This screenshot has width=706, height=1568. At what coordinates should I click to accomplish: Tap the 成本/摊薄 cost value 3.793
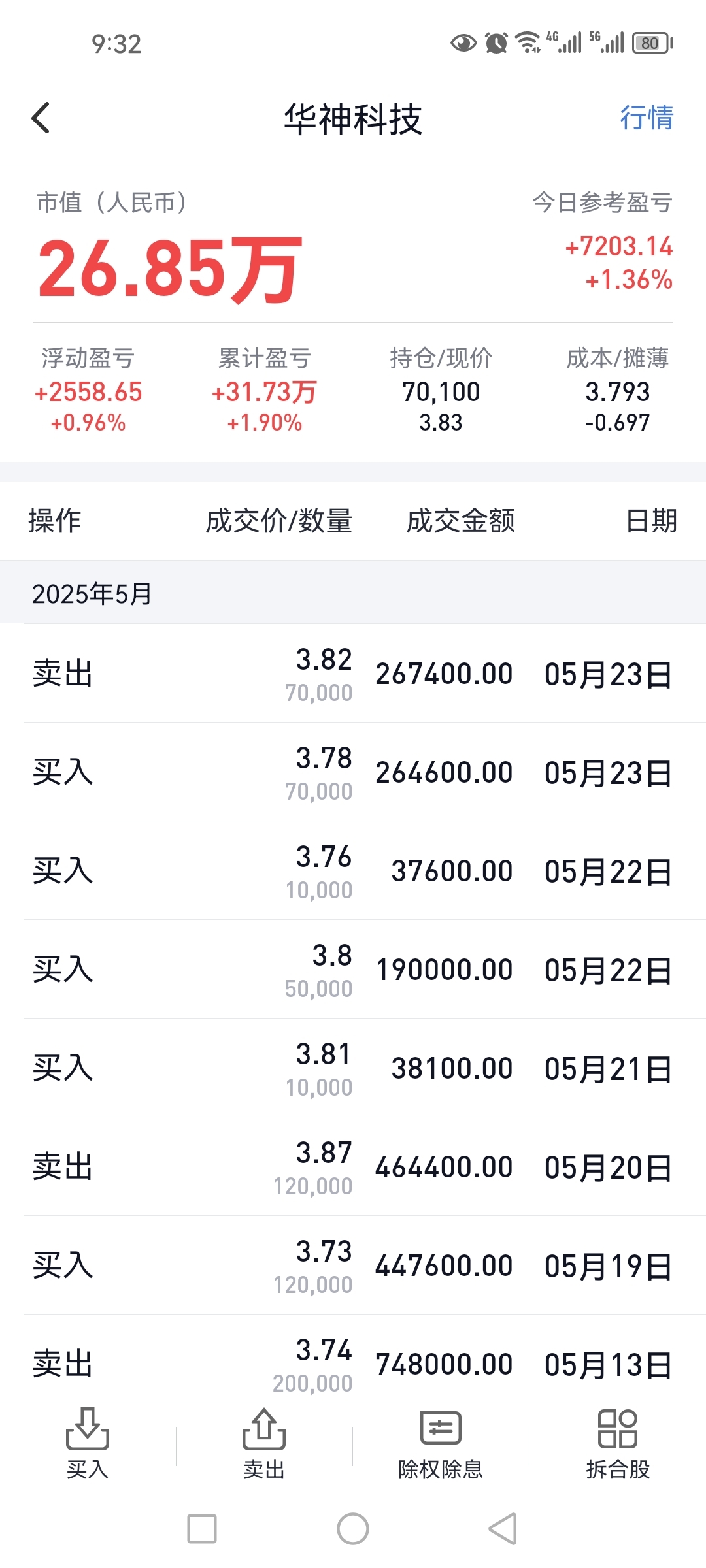[x=618, y=392]
